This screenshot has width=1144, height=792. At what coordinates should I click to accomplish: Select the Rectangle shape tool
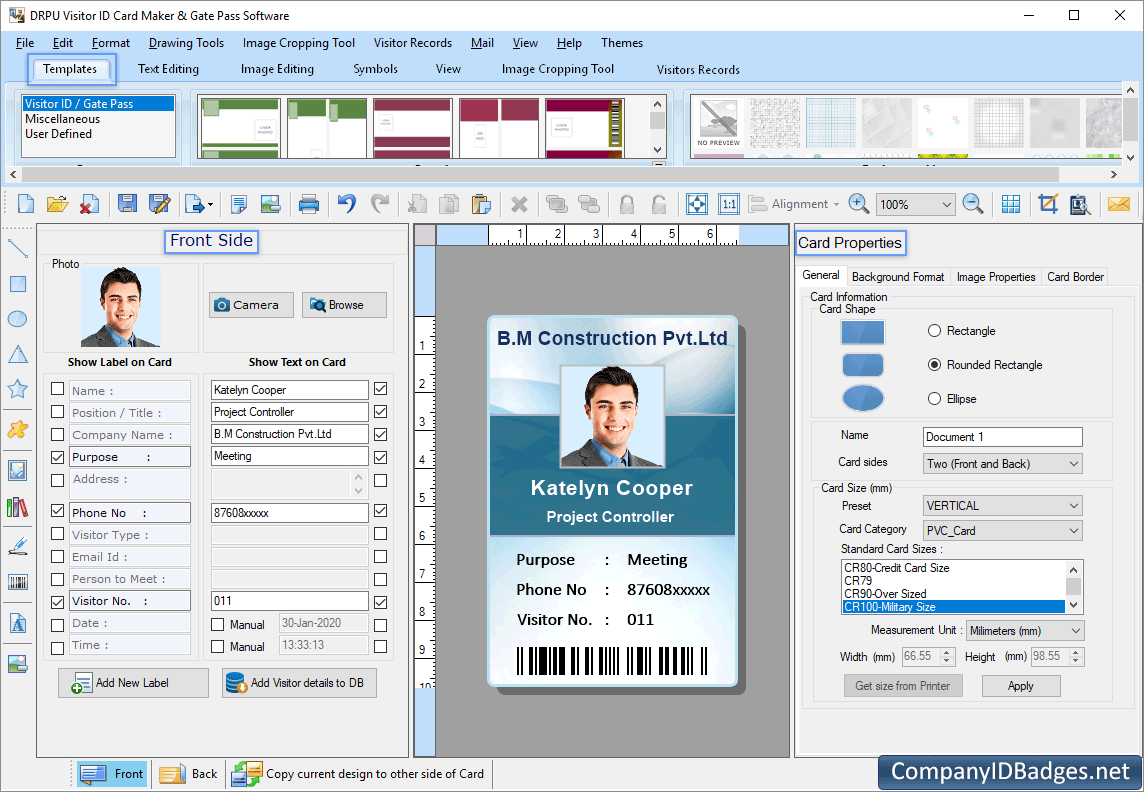click(17, 283)
